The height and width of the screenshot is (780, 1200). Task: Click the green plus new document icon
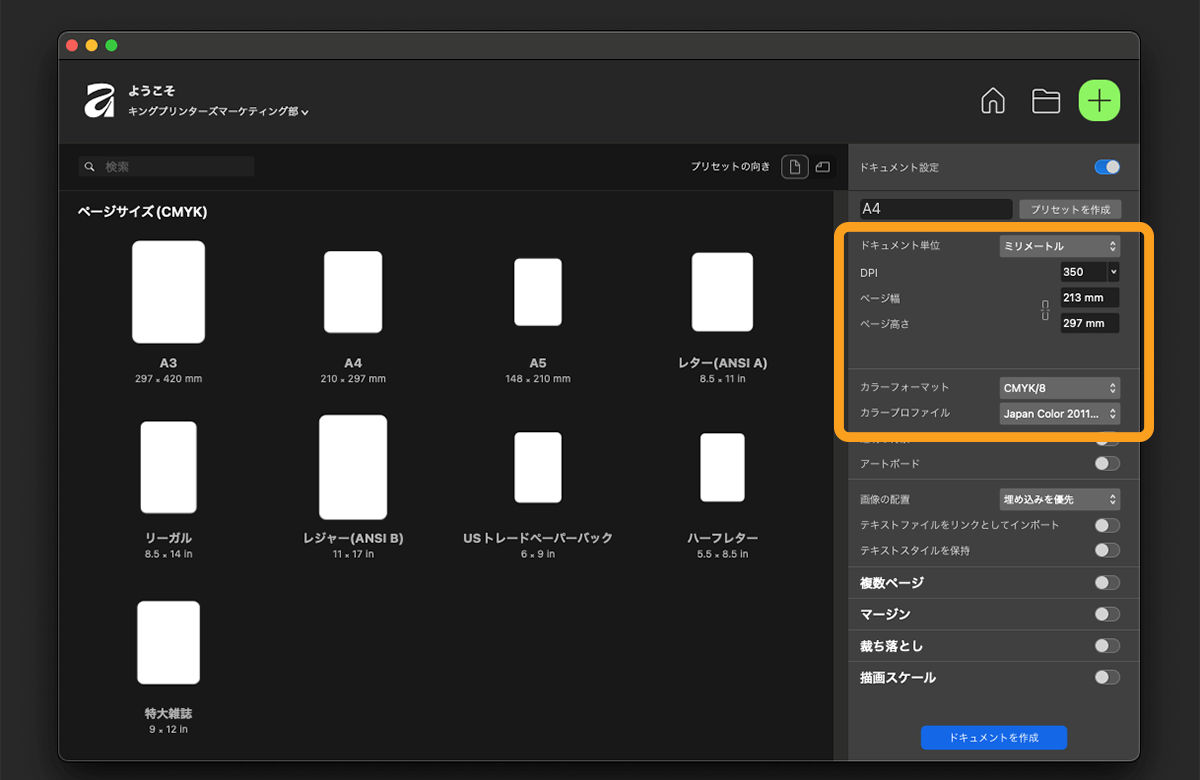tap(1099, 101)
